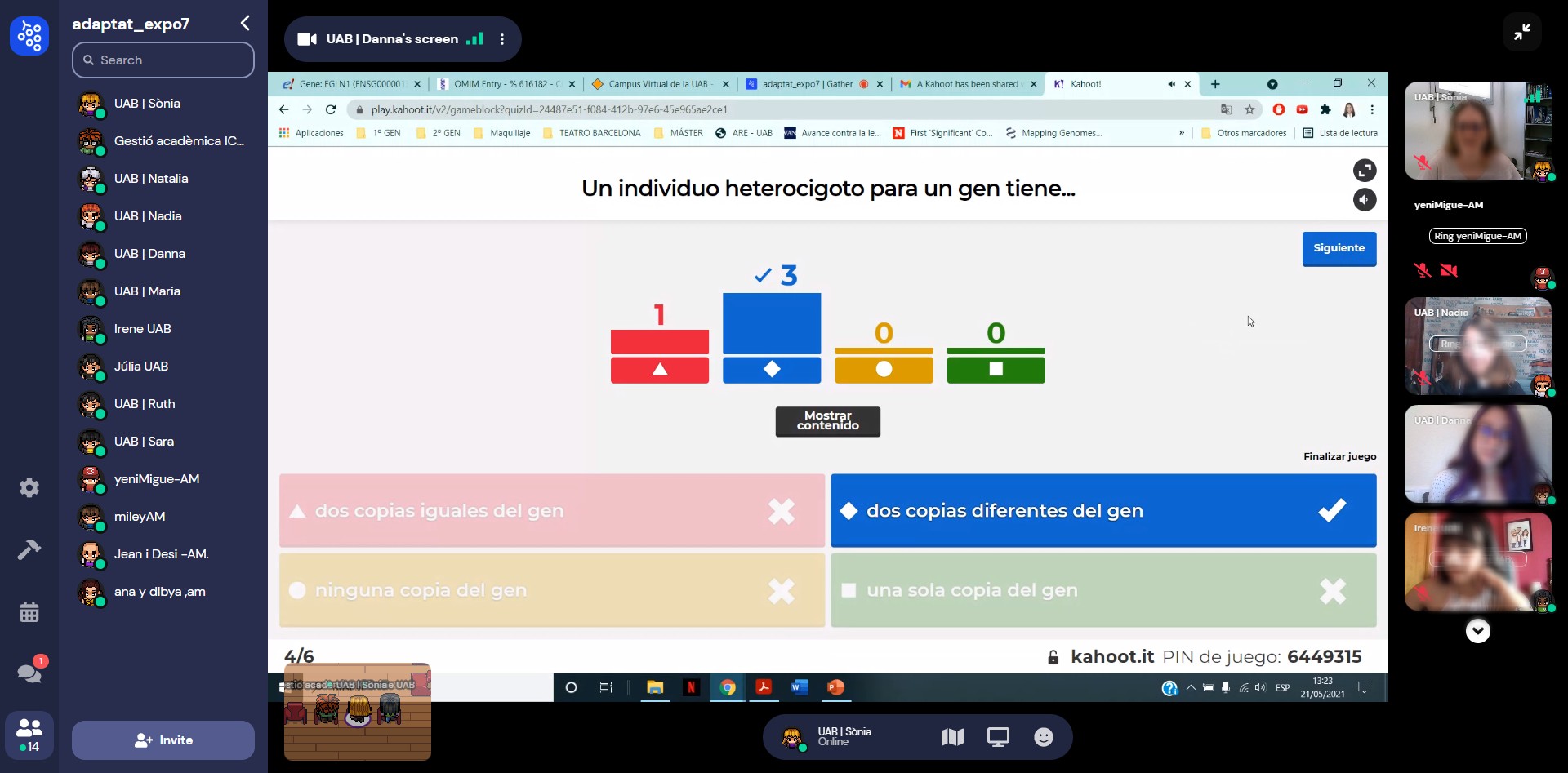Collapse the adaptat_expo7 participants panel
This screenshot has height=773, width=1568.
[x=245, y=23]
